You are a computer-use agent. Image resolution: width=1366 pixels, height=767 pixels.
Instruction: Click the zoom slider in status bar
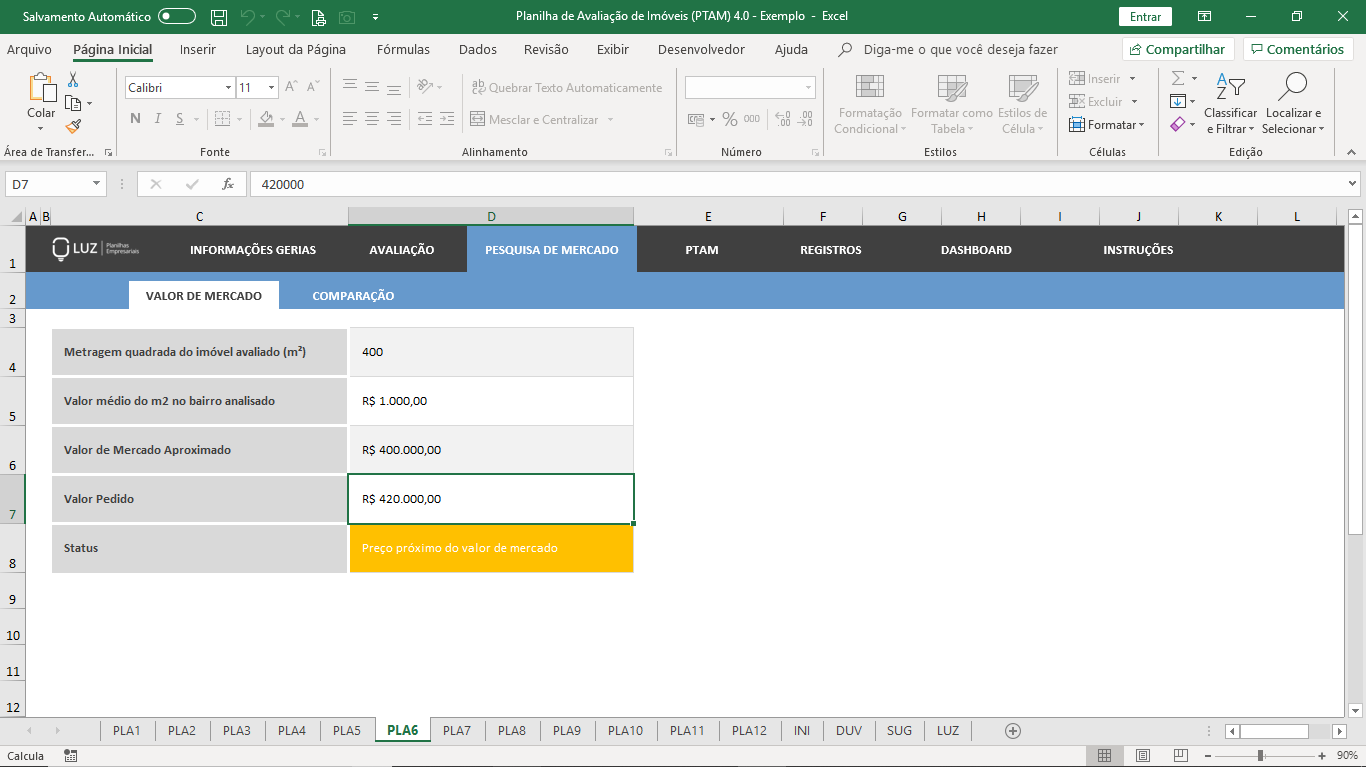click(x=1260, y=755)
